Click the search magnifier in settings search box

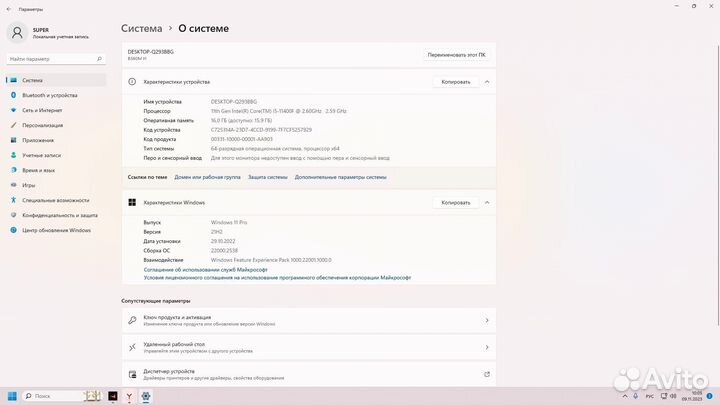99,59
